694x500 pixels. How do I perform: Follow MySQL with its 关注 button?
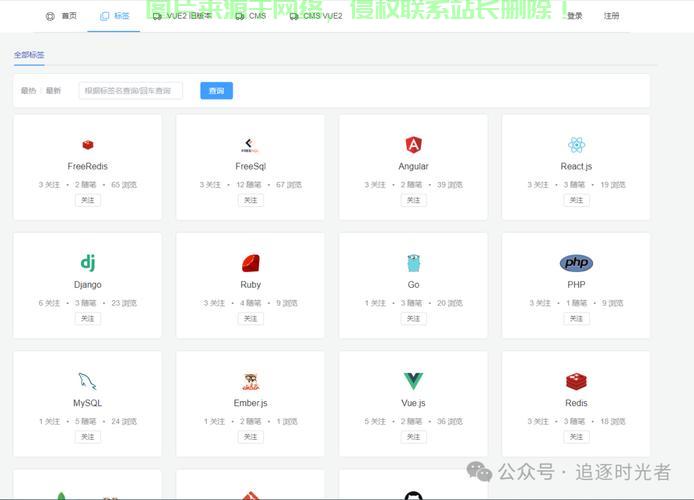coord(88,437)
